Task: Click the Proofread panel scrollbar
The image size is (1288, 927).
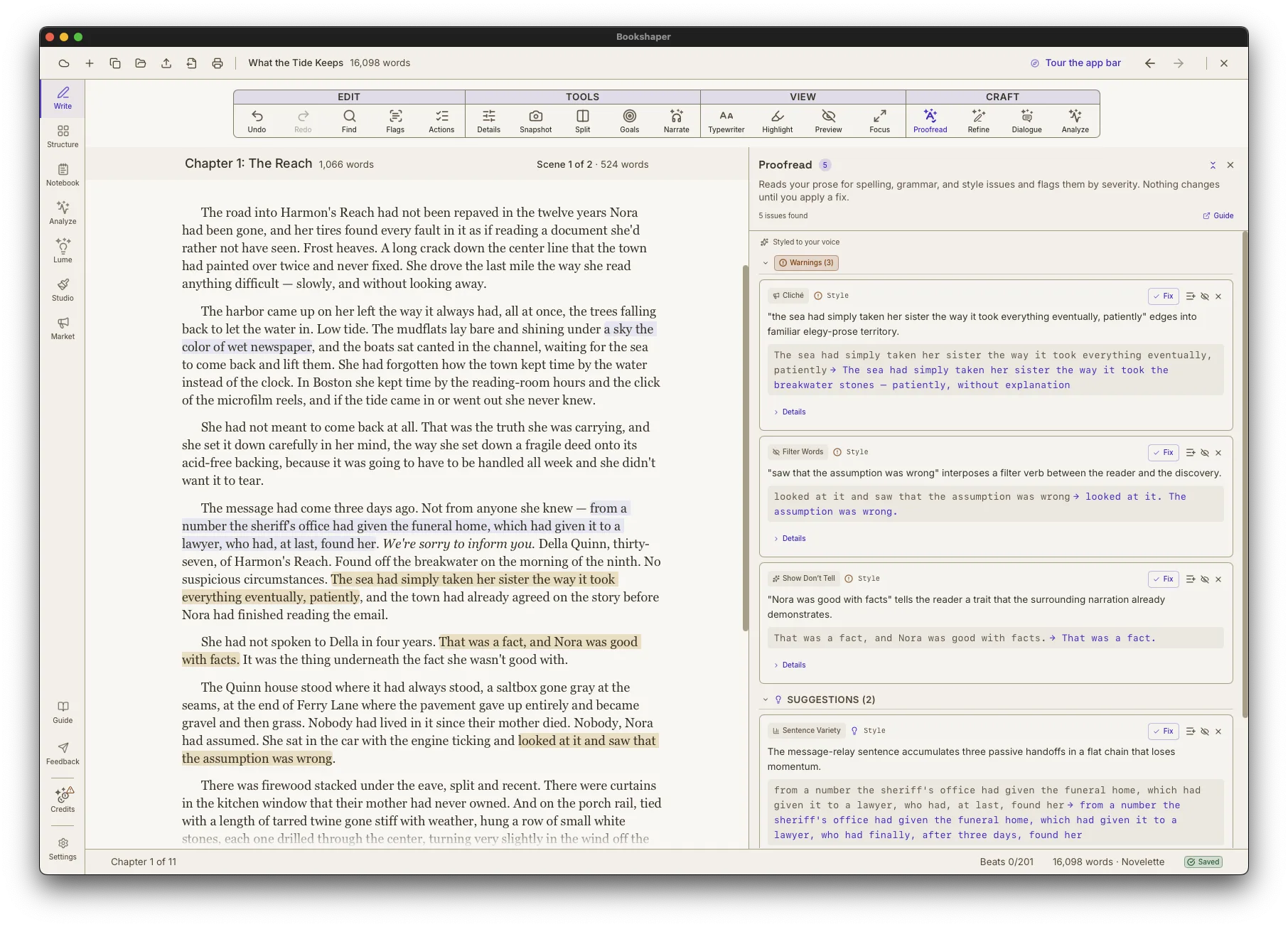Action: tap(1245, 474)
